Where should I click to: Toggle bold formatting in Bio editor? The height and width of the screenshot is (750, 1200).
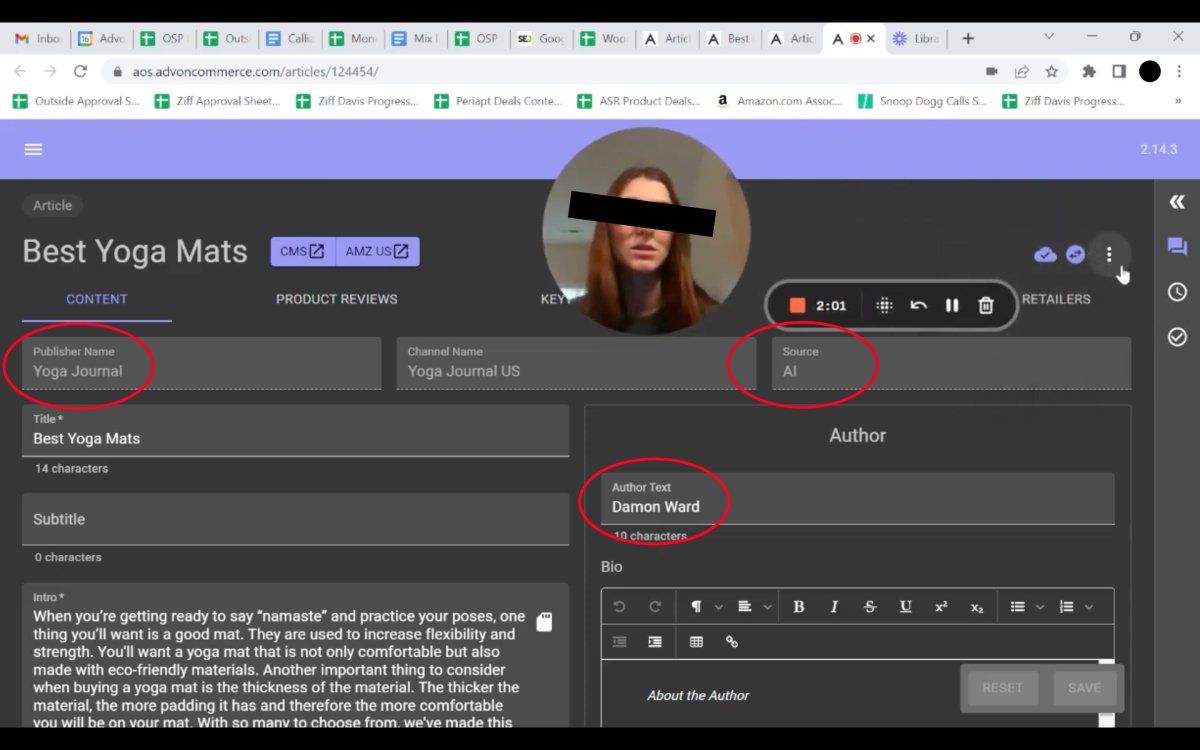pyautogui.click(x=798, y=607)
